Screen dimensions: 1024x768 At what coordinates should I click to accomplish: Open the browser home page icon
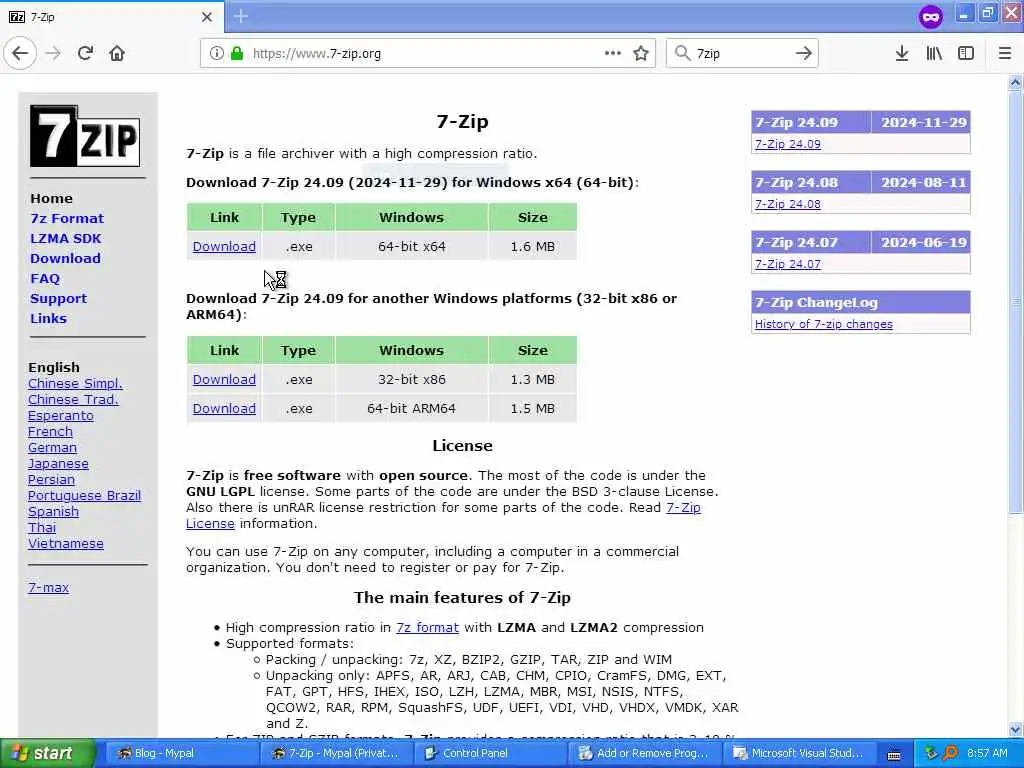pos(117,54)
